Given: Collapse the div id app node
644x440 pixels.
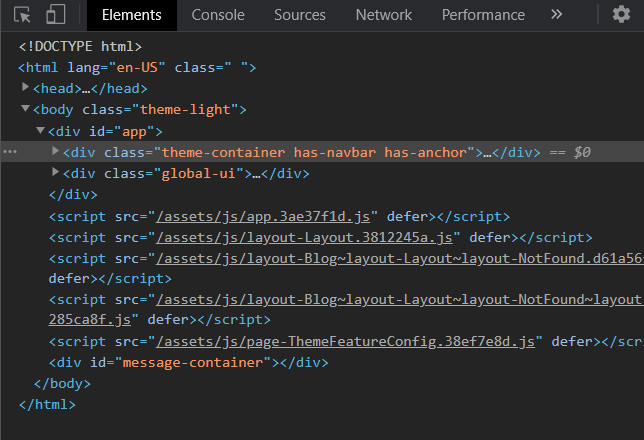Looking at the screenshot, I should click(40, 130).
